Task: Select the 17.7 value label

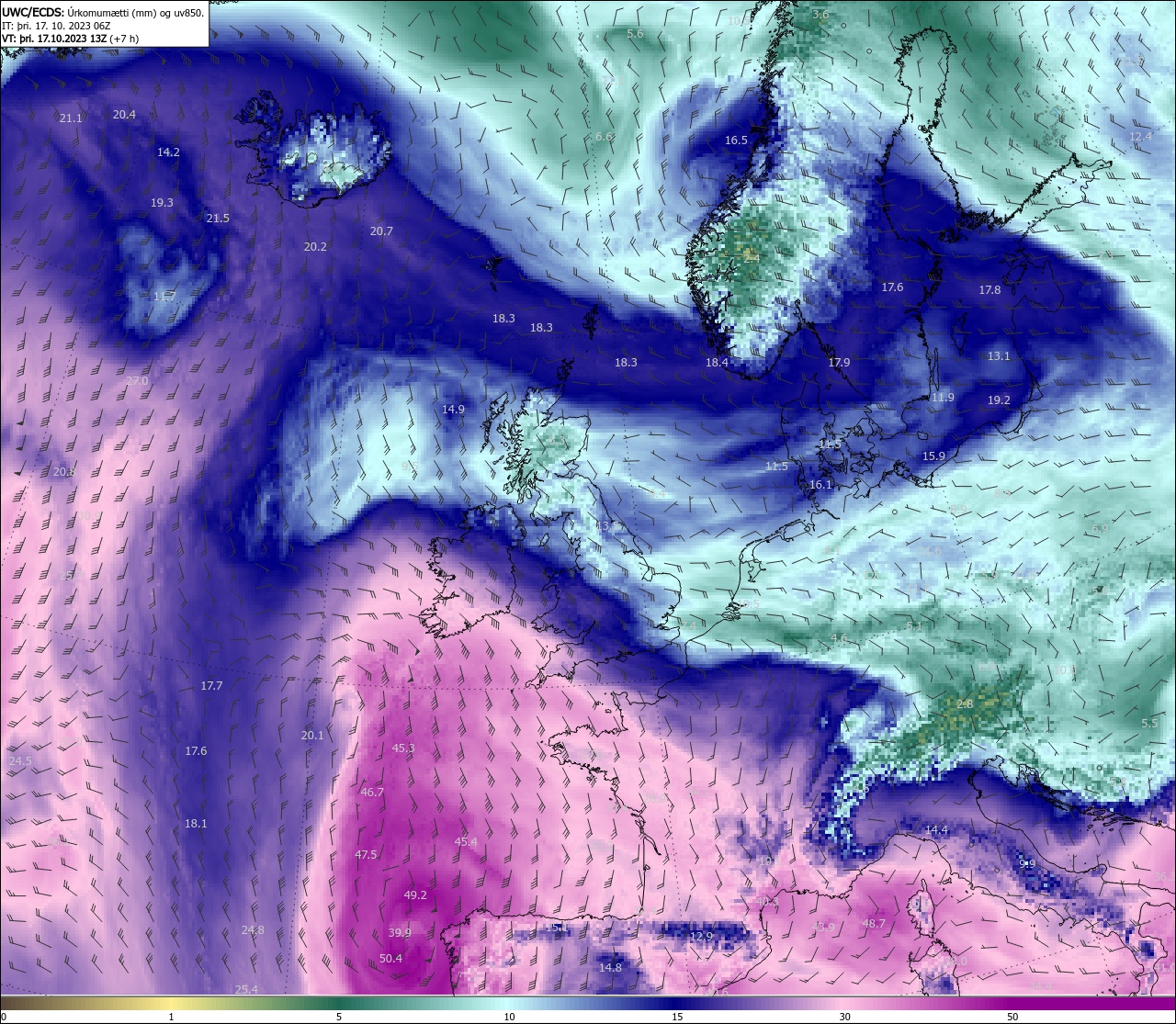Action: [211, 686]
